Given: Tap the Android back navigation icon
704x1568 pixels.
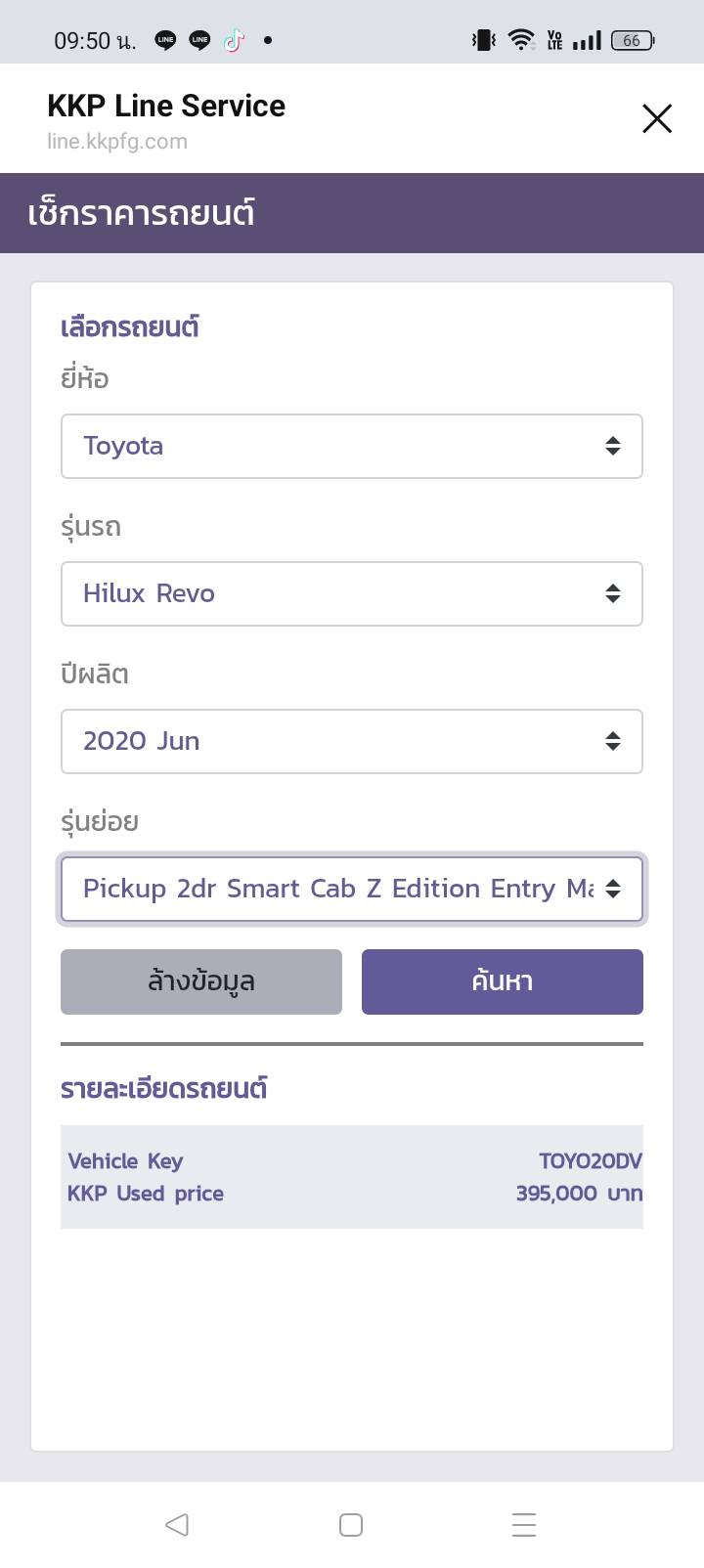Looking at the screenshot, I should pyautogui.click(x=177, y=1524).
